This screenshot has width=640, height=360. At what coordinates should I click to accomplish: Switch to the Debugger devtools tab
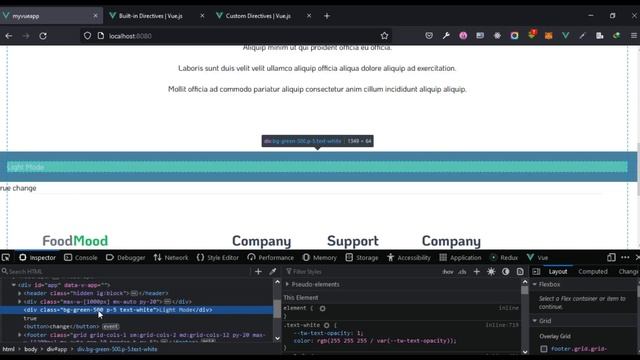(x=125, y=258)
